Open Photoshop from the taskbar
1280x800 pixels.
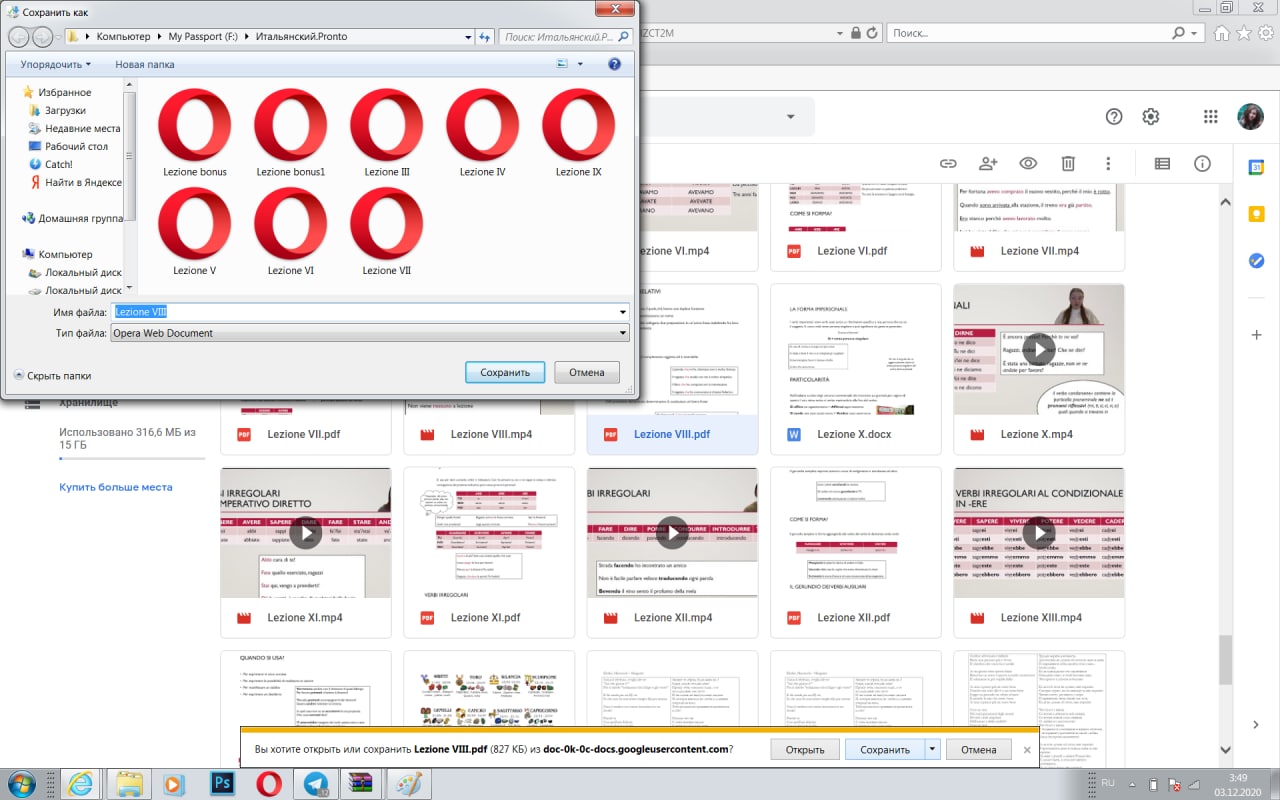point(222,783)
